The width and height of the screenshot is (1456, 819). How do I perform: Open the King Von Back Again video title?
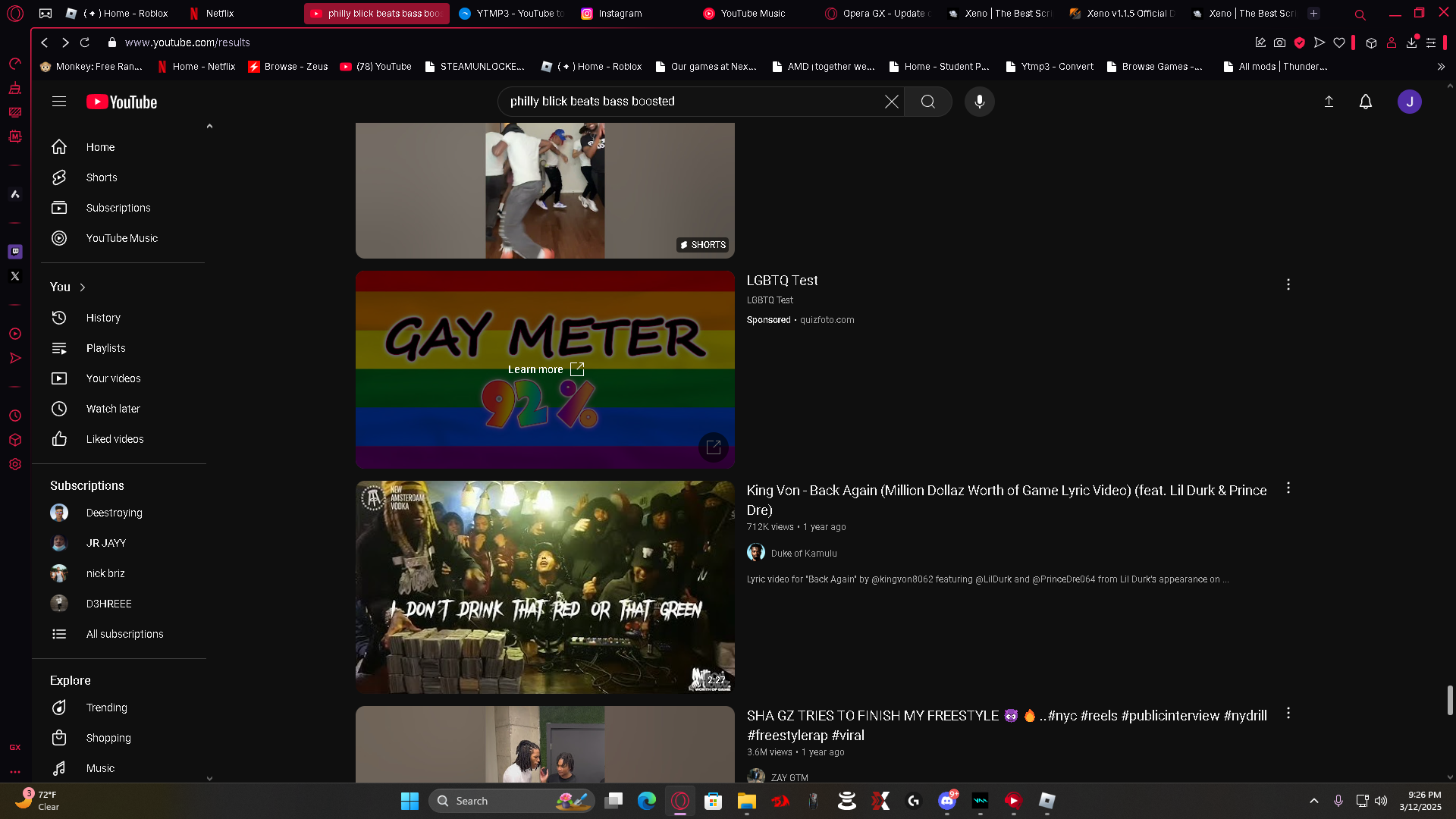pos(1007,500)
